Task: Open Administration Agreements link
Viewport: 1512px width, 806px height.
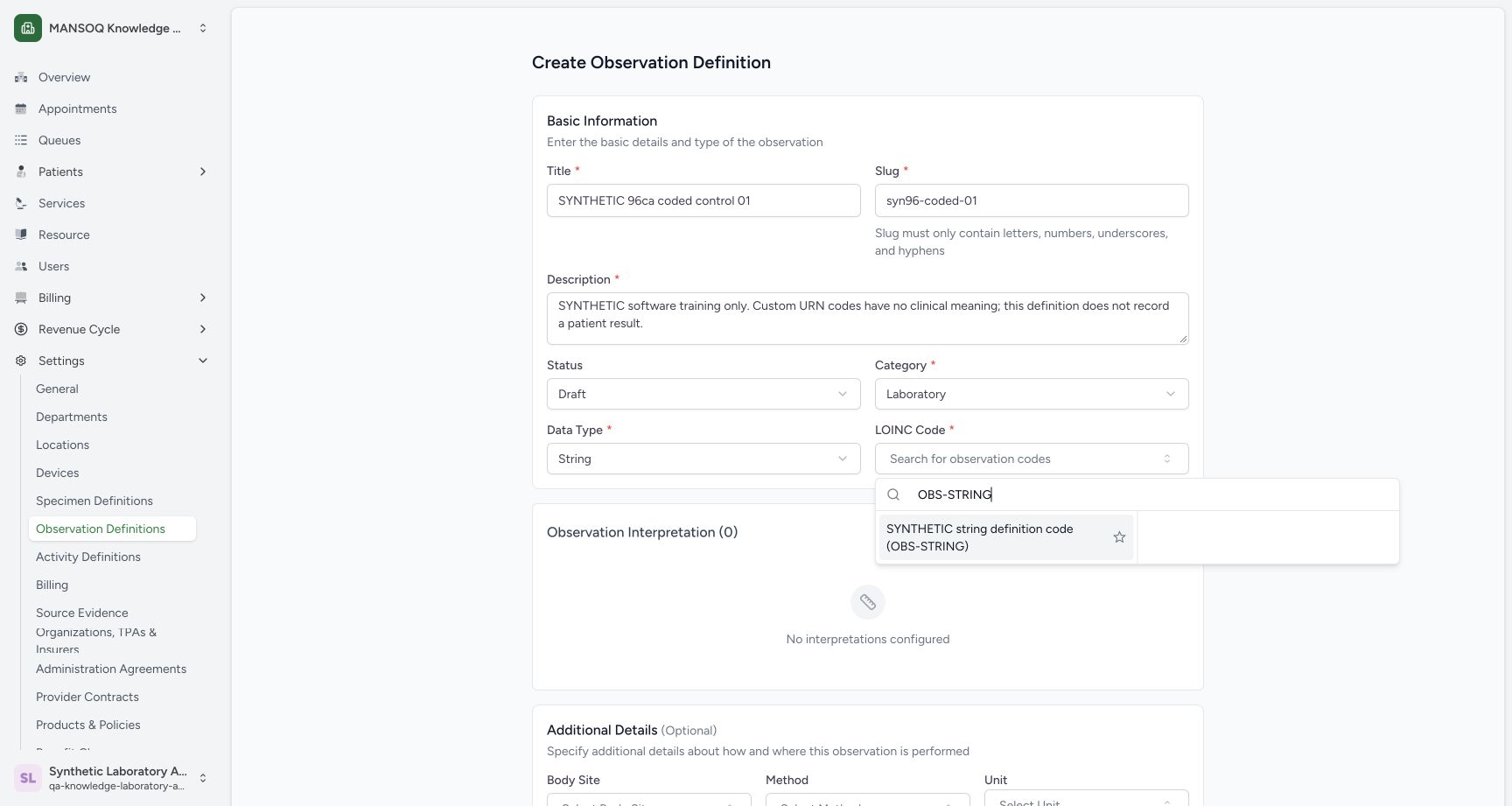Action: (111, 669)
